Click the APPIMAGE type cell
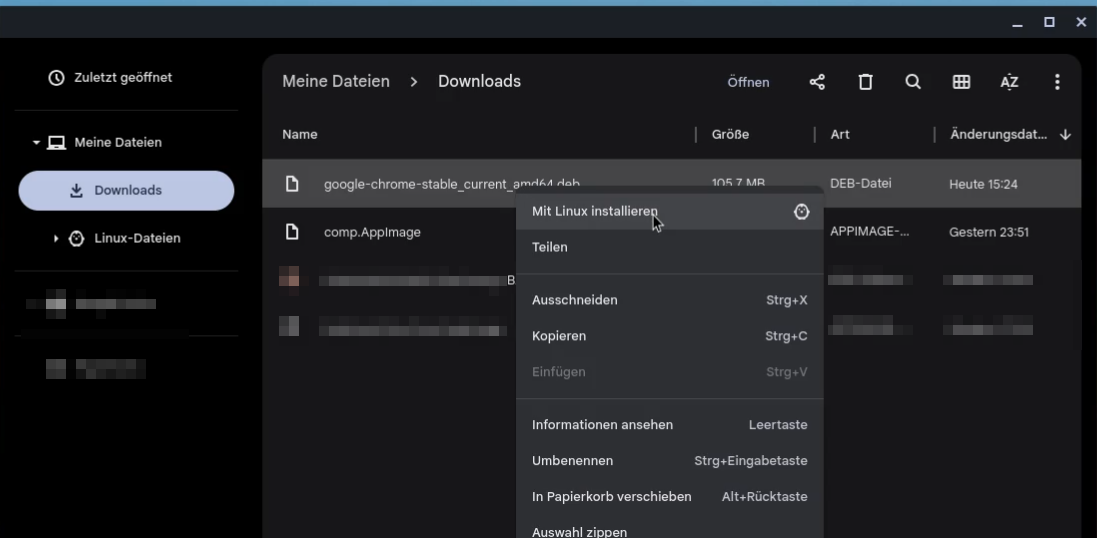1097x538 pixels. click(870, 232)
